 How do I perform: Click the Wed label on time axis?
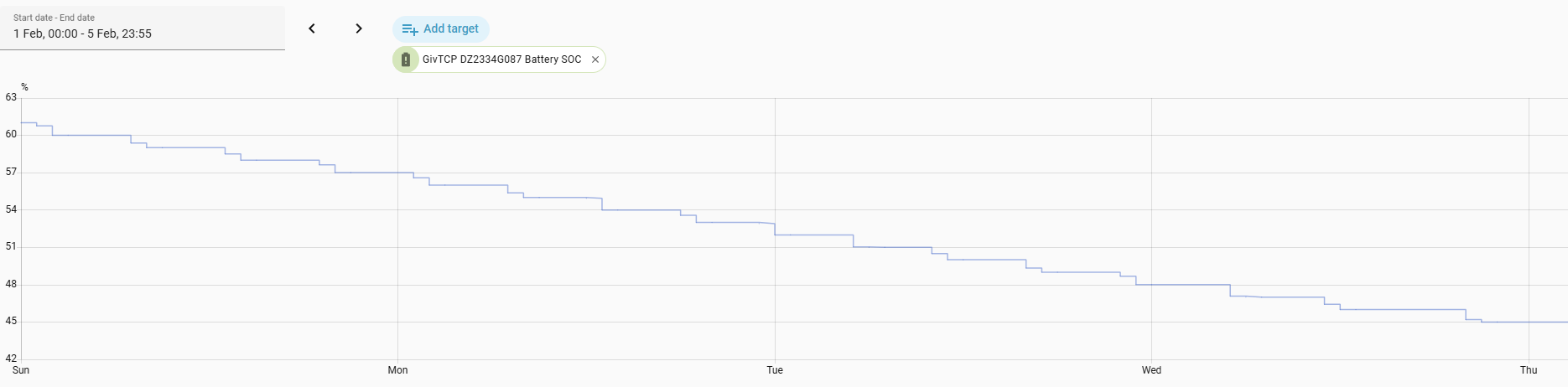1151,370
